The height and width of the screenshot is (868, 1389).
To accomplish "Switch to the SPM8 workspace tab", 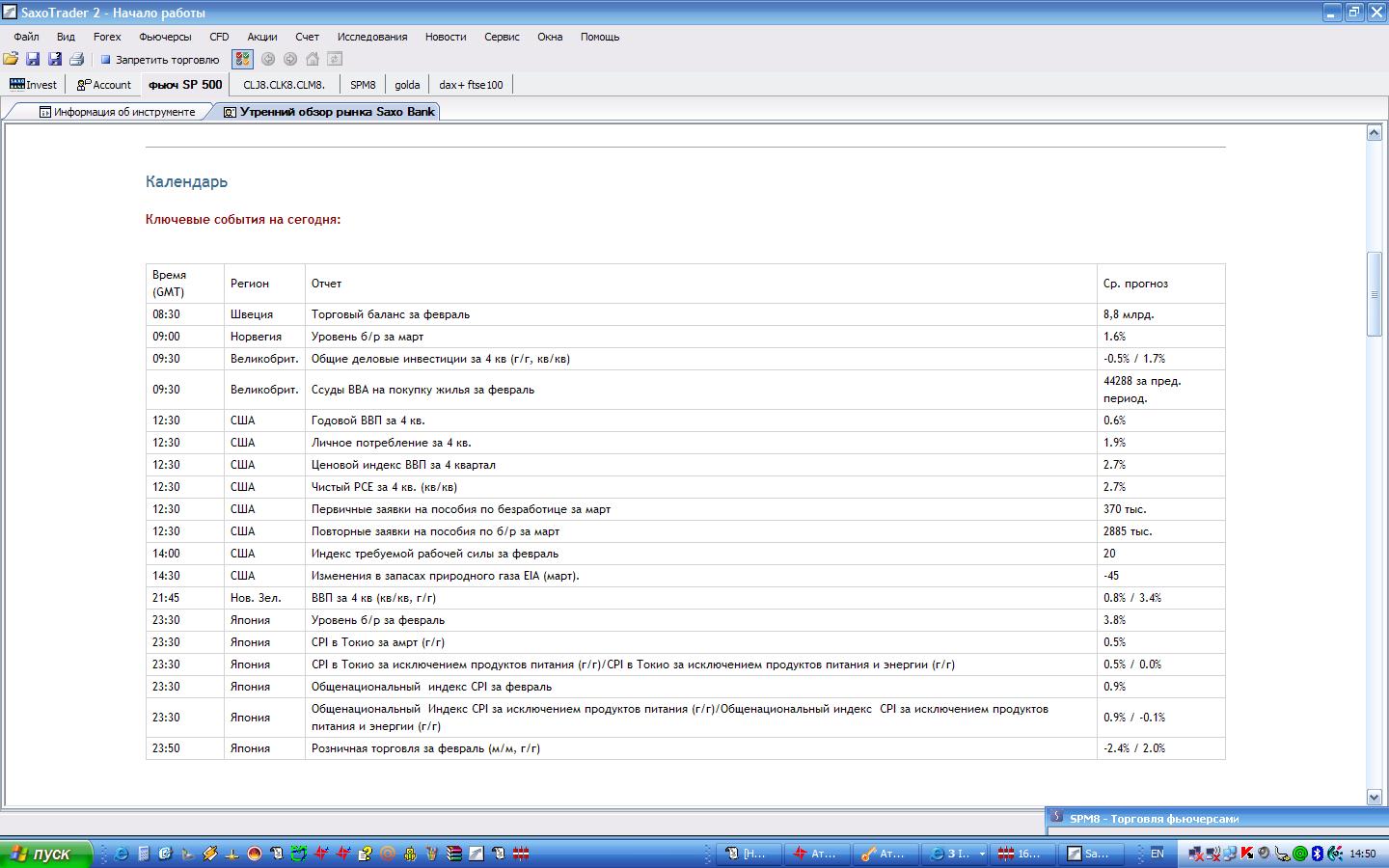I will click(x=363, y=85).
